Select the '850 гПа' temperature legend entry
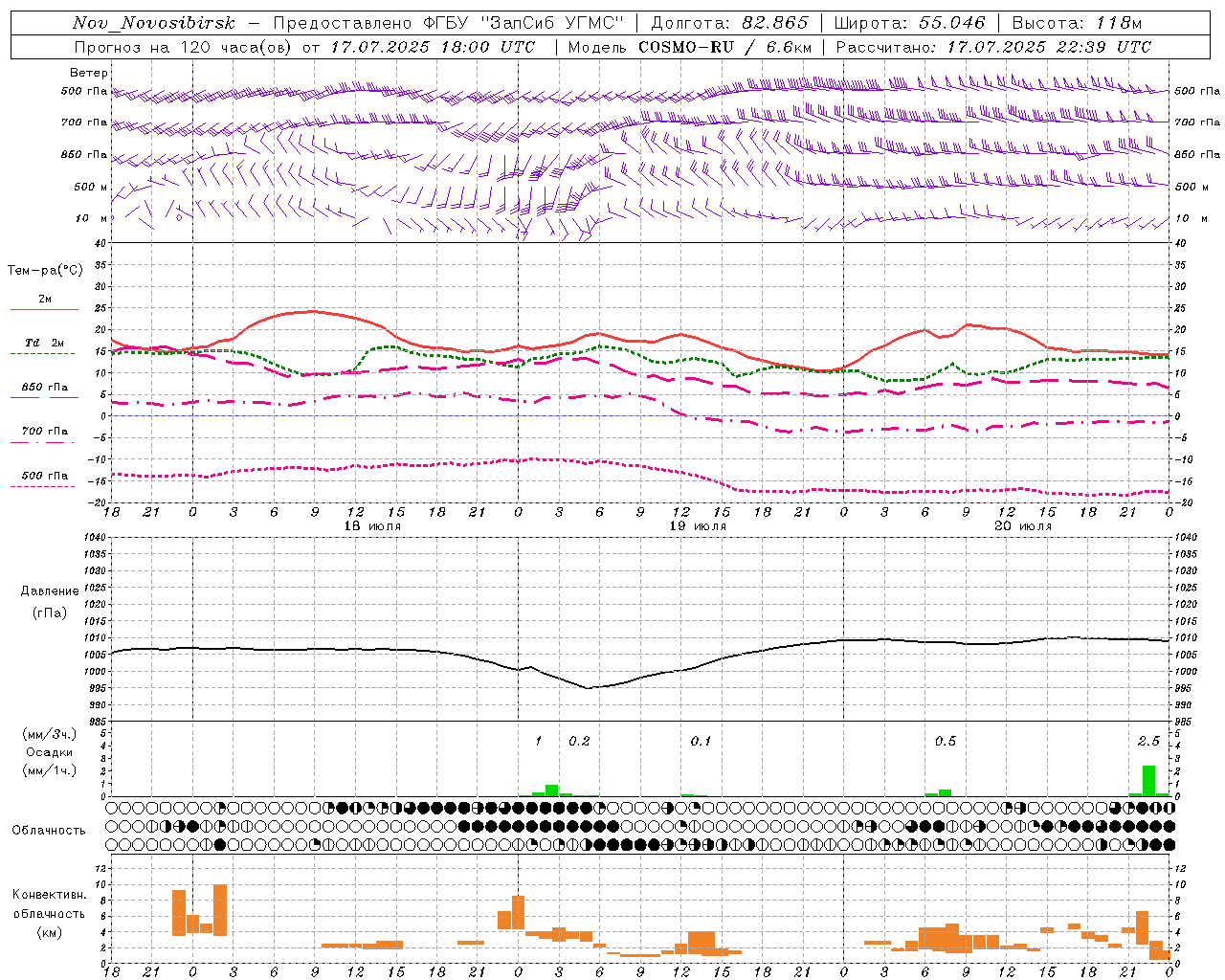This screenshot has width=1225, height=980. coord(45,388)
